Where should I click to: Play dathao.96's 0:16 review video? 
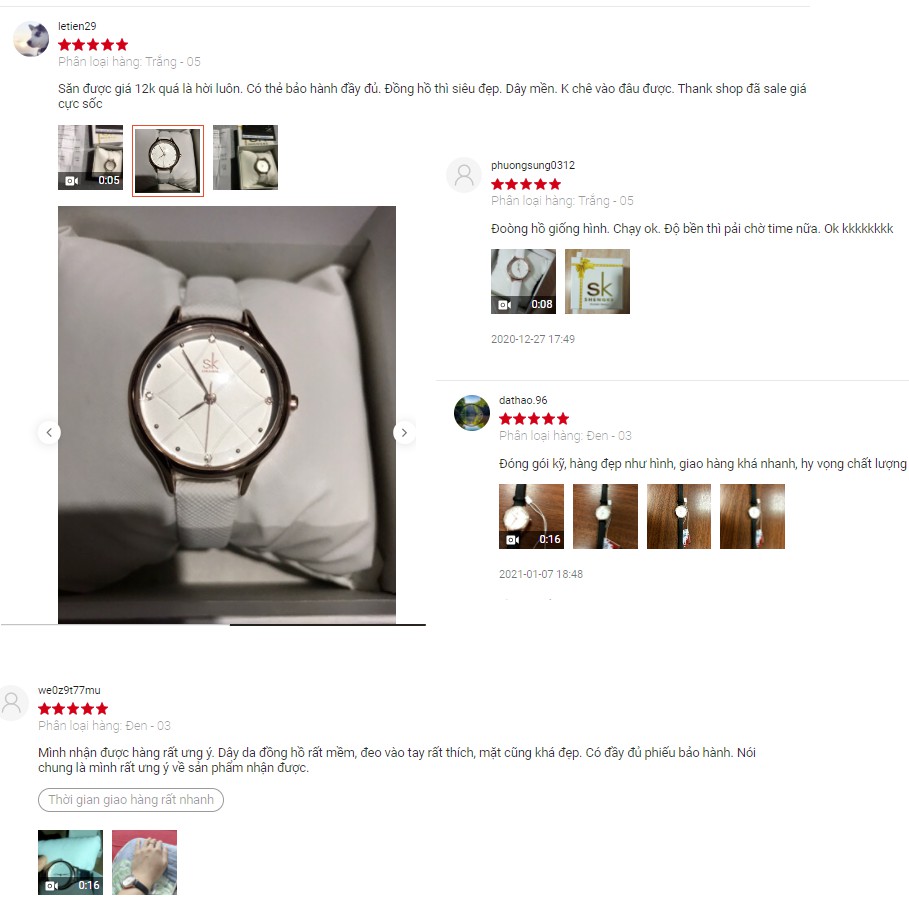[x=531, y=517]
